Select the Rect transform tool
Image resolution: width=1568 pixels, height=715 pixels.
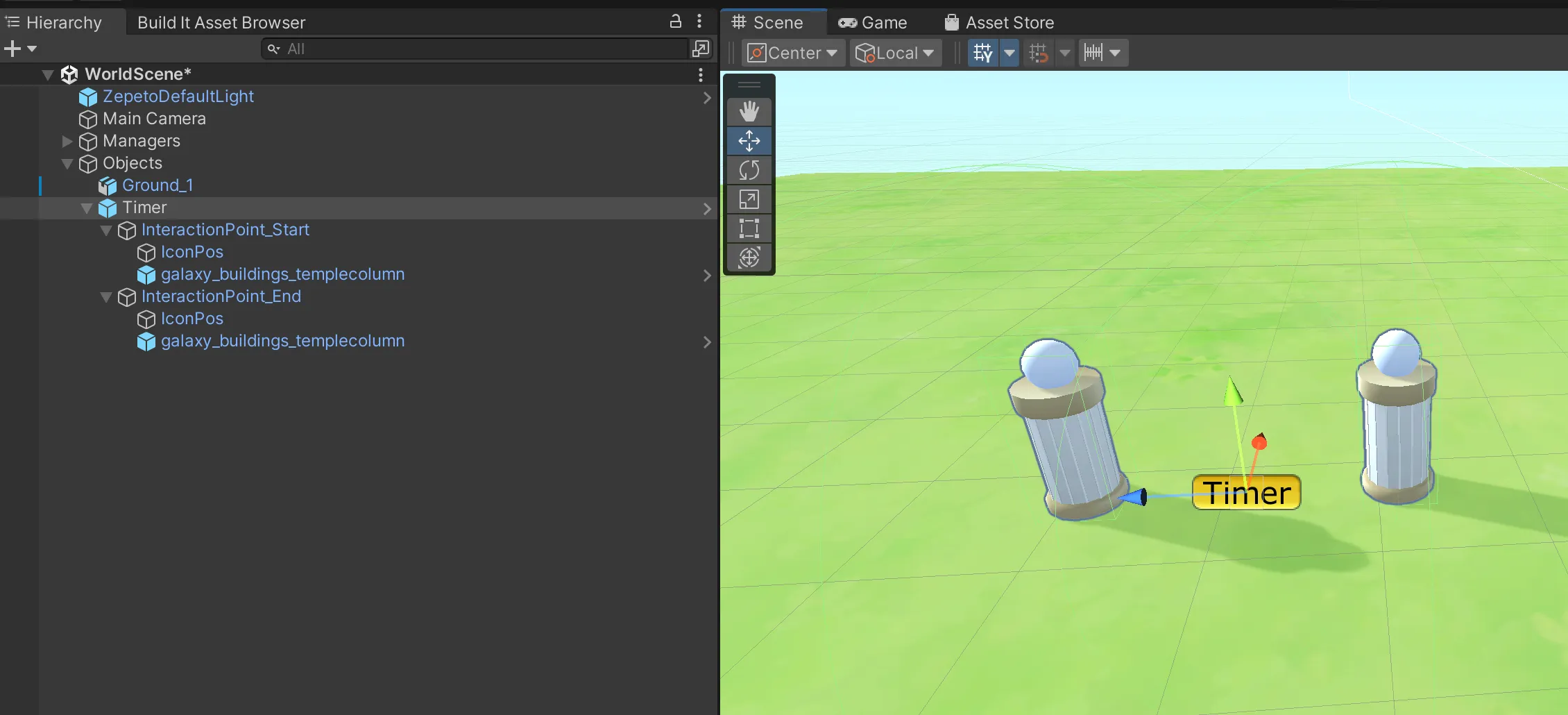[749, 228]
